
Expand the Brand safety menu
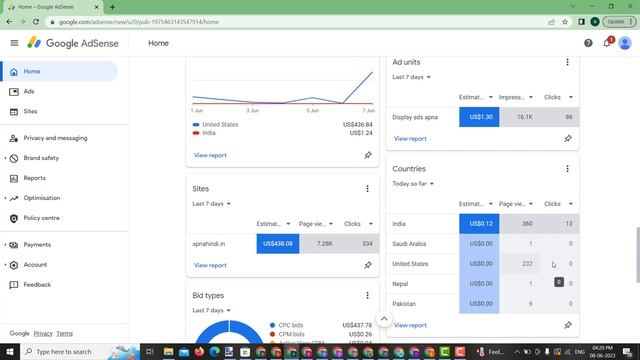41,158
